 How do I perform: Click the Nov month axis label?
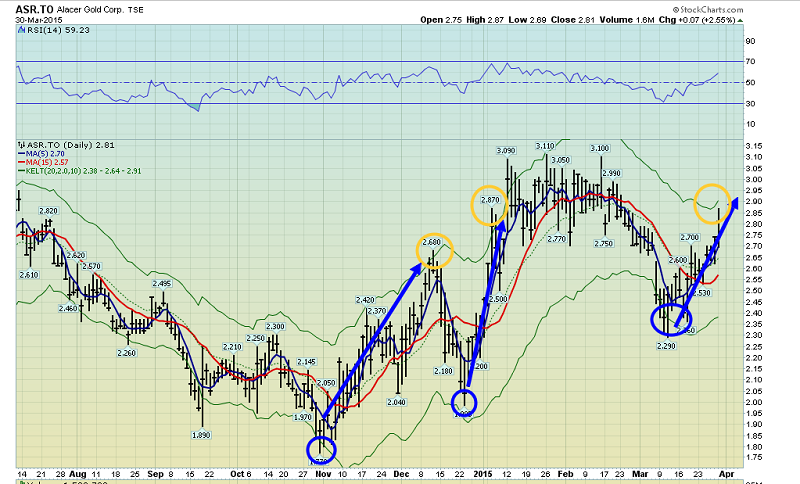323,474
